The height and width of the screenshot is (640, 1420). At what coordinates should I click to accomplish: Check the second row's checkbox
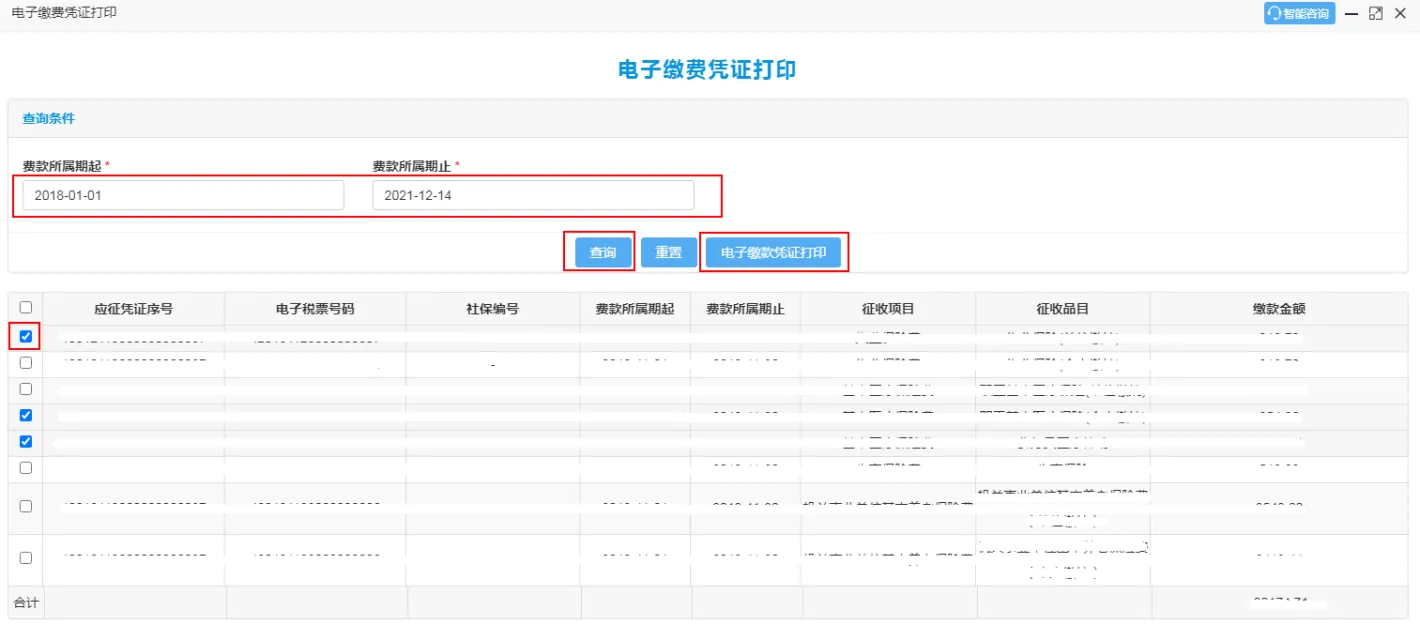[x=26, y=363]
